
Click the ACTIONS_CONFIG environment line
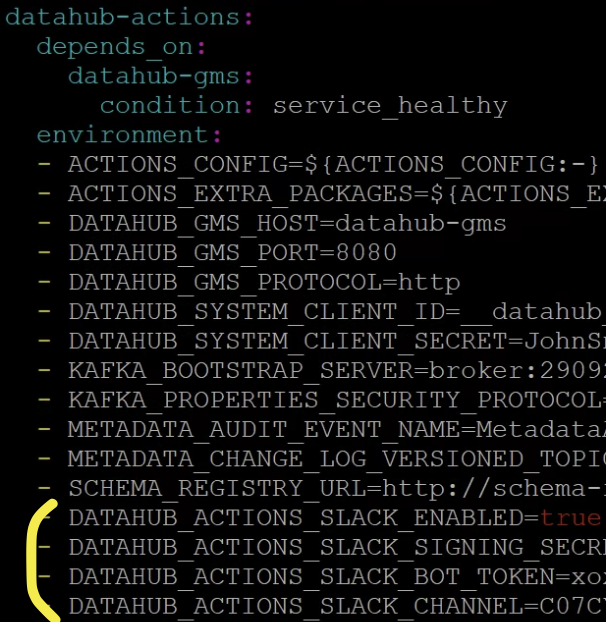333,165
